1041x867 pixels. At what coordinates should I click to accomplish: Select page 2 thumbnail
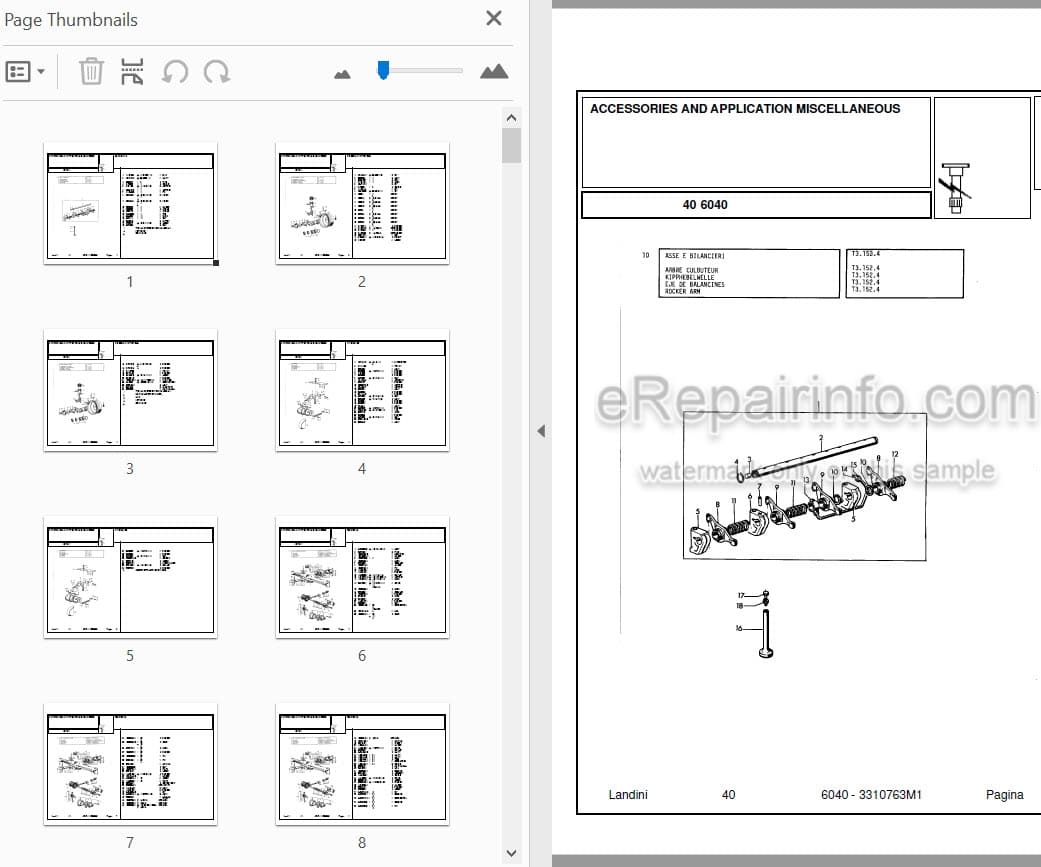[362, 204]
